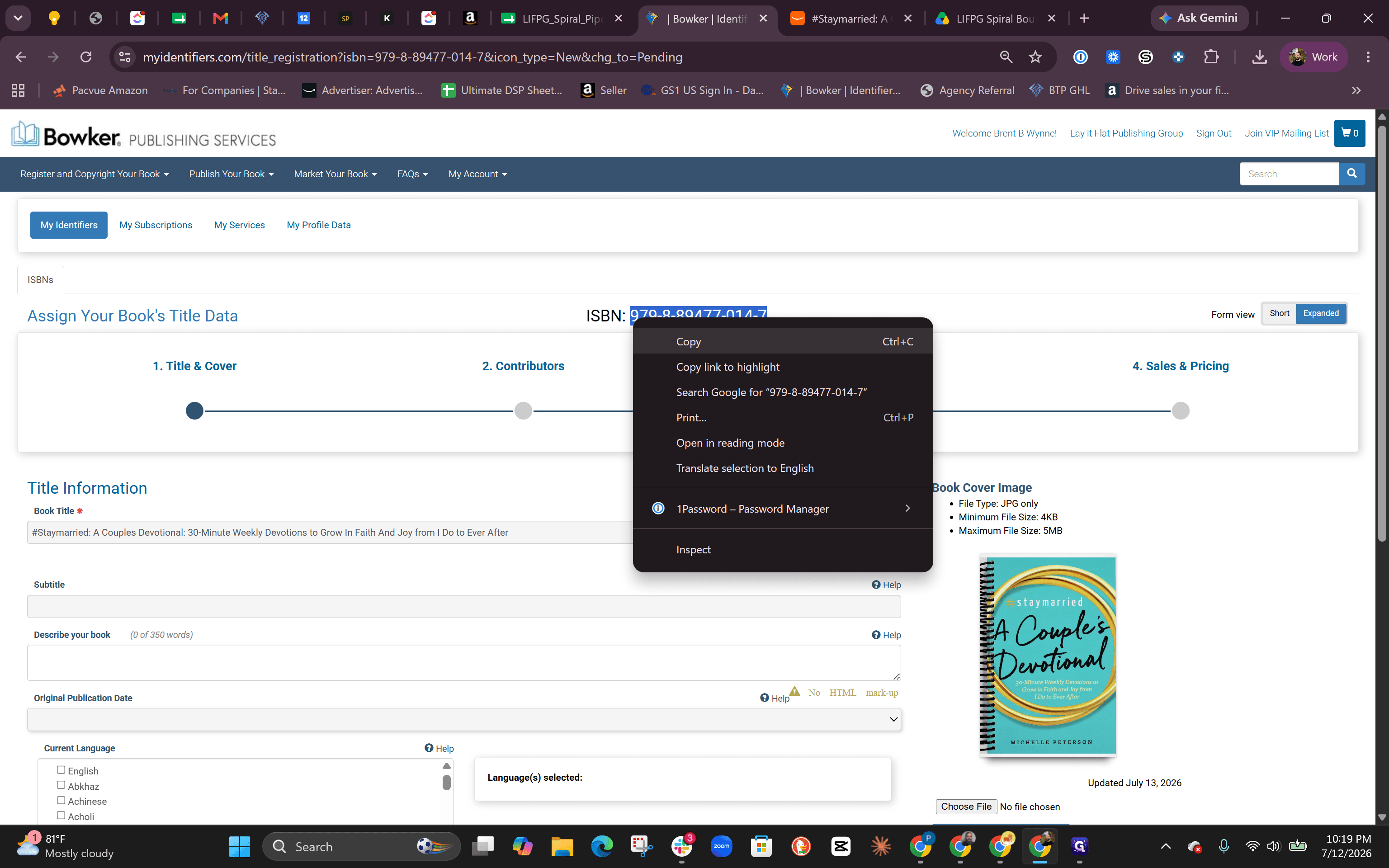Click the Sign Out link

(x=1214, y=133)
